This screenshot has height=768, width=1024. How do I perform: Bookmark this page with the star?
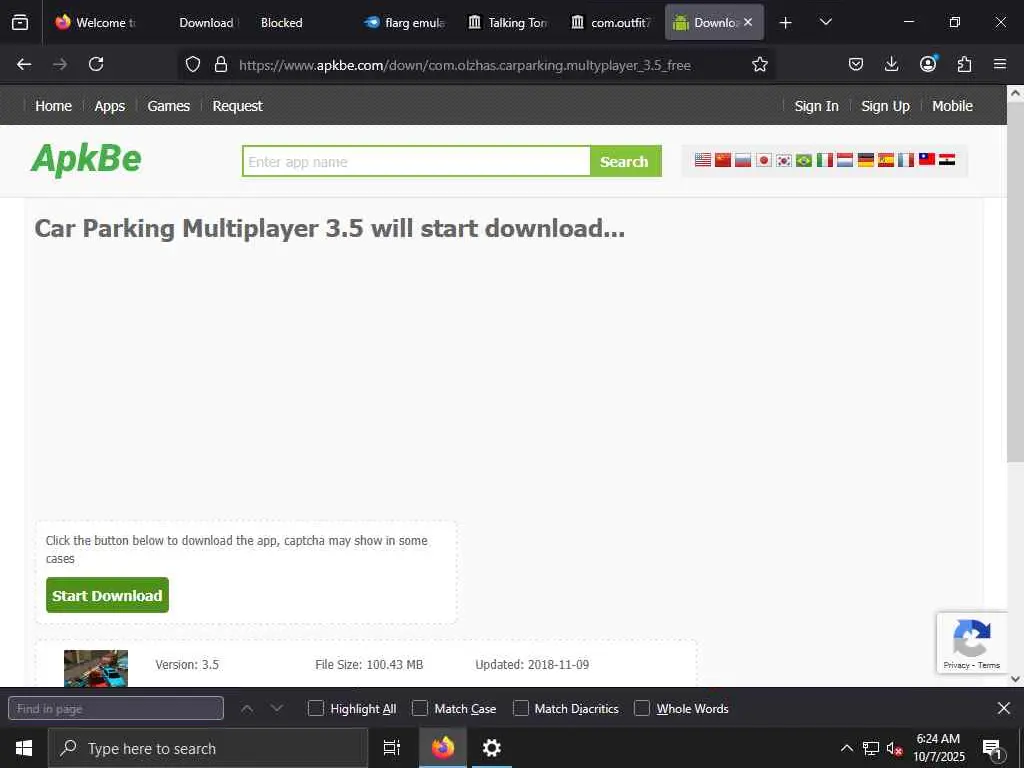tap(760, 64)
